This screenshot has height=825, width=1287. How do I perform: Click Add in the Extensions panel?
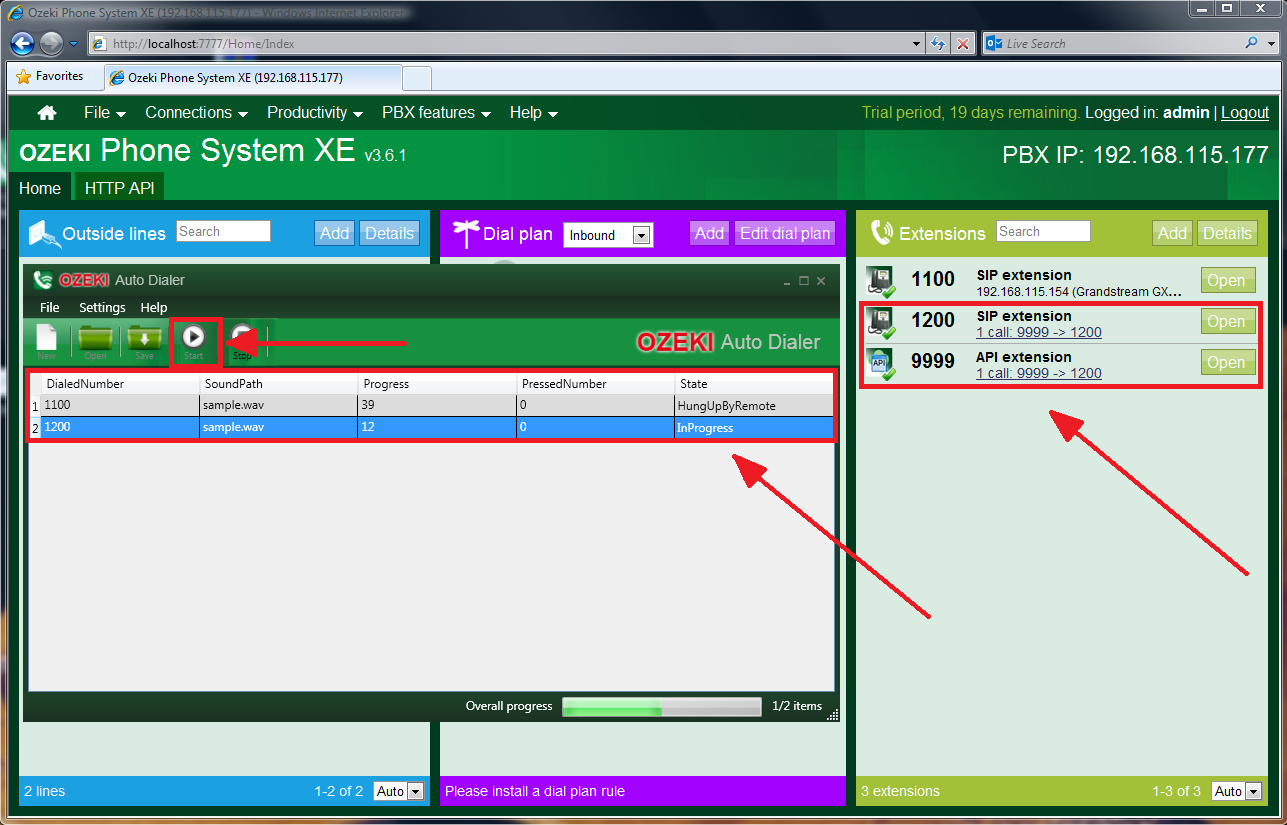(1173, 233)
